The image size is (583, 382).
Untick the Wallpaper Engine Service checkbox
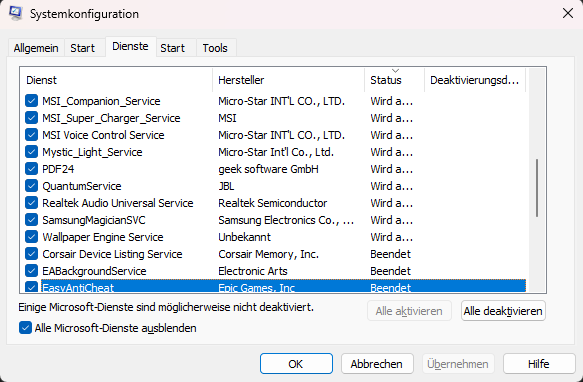pos(32,237)
